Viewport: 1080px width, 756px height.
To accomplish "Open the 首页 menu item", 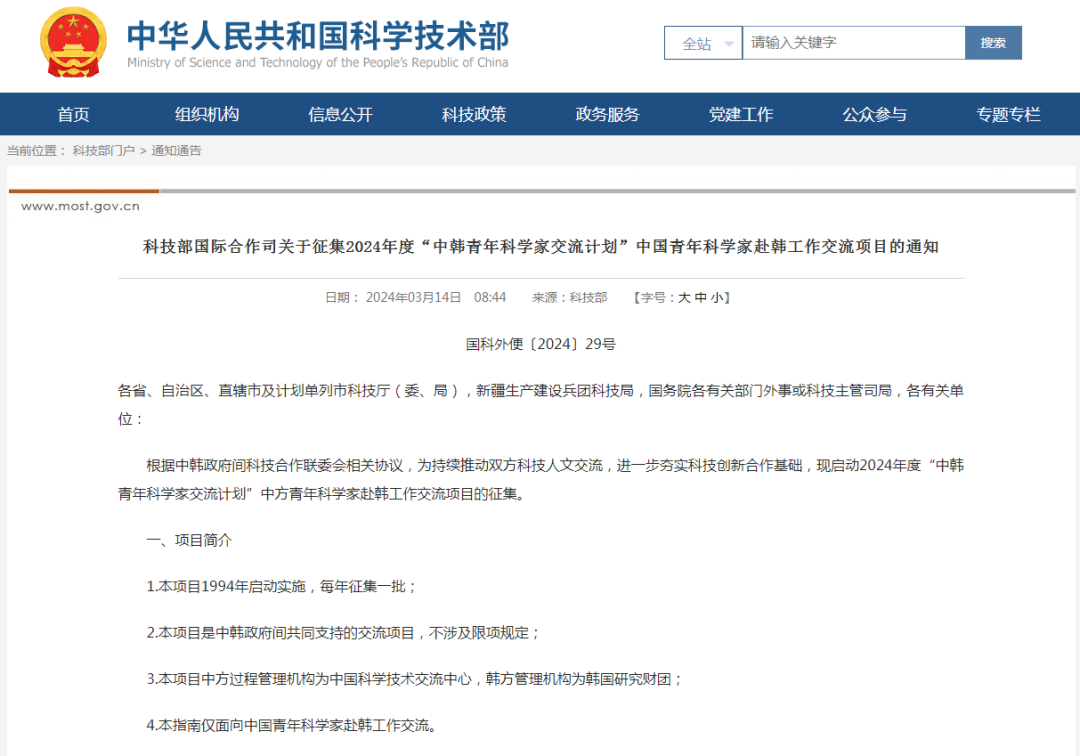I will (x=72, y=114).
